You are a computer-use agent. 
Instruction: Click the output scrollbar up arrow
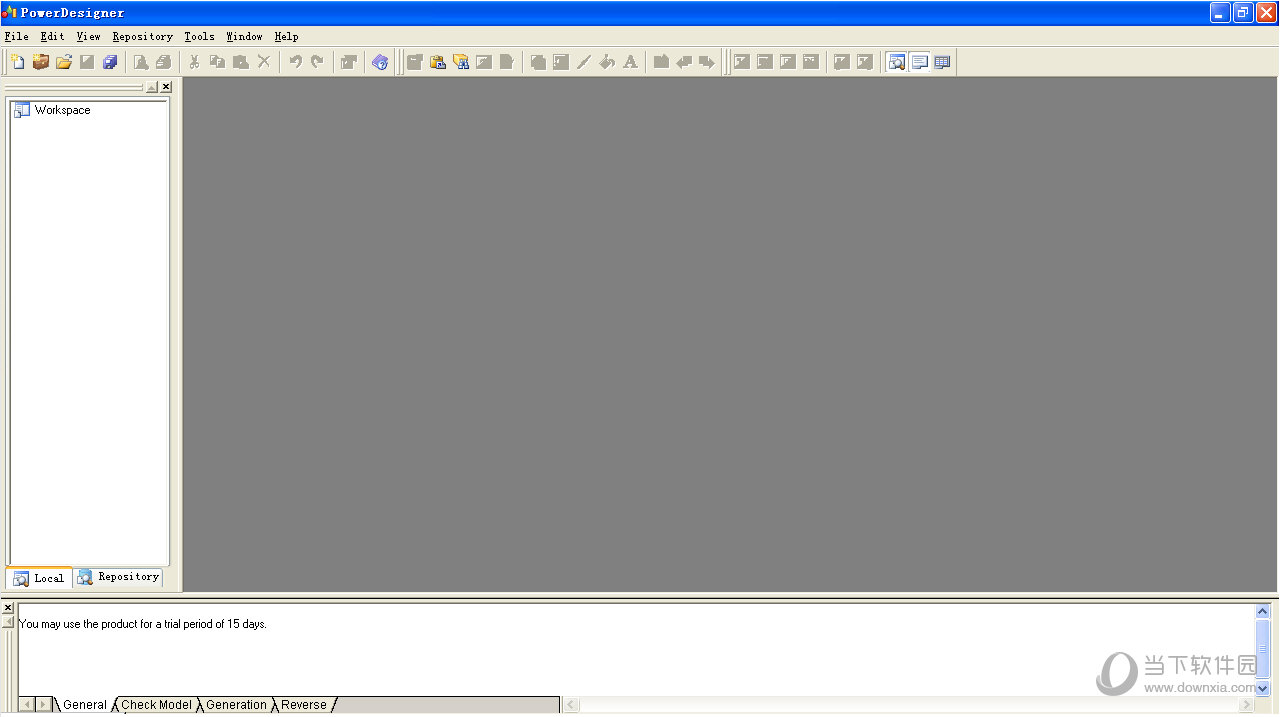1262,611
